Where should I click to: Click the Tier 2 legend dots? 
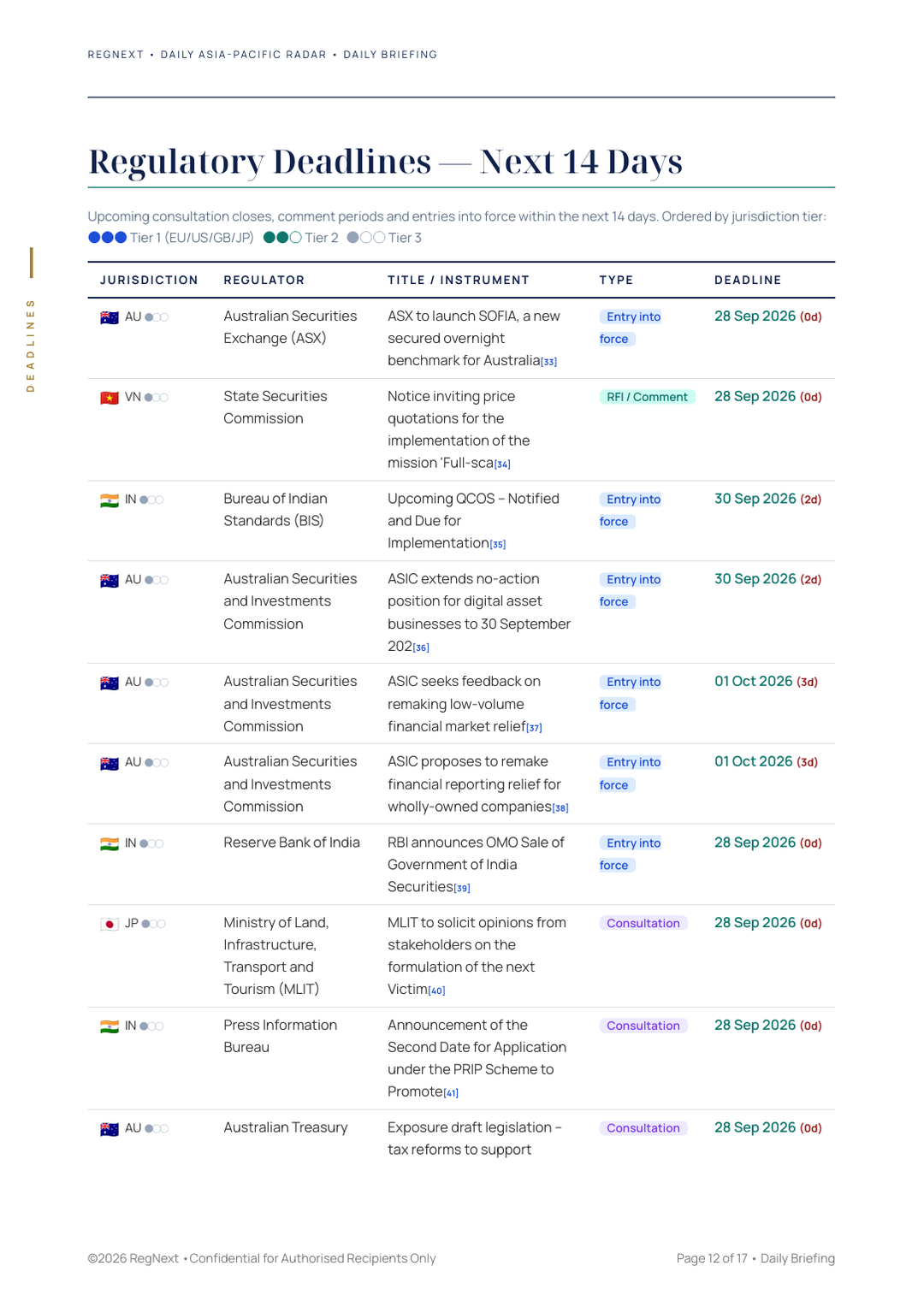[x=282, y=238]
